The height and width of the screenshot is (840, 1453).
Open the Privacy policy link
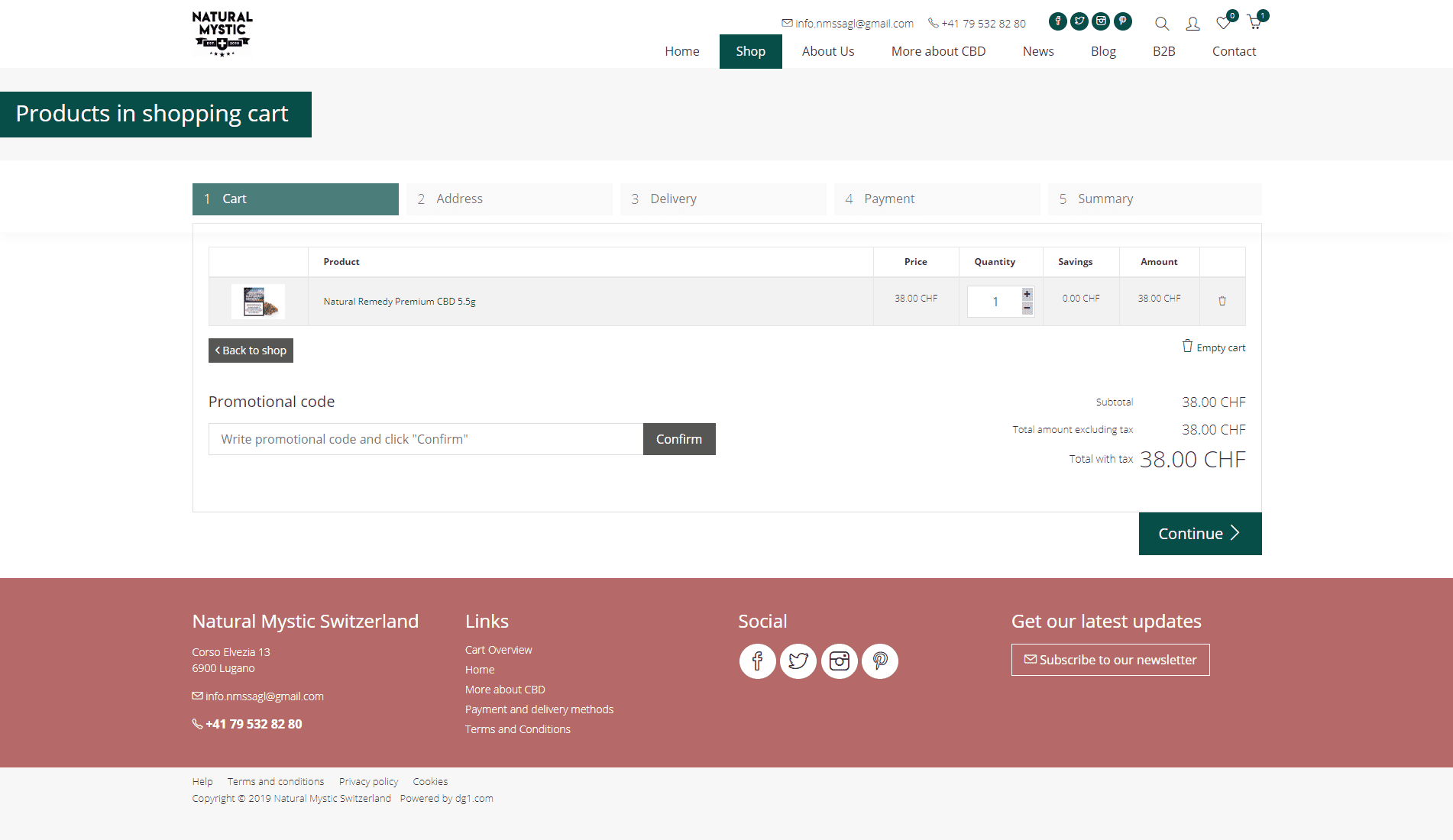click(x=369, y=781)
